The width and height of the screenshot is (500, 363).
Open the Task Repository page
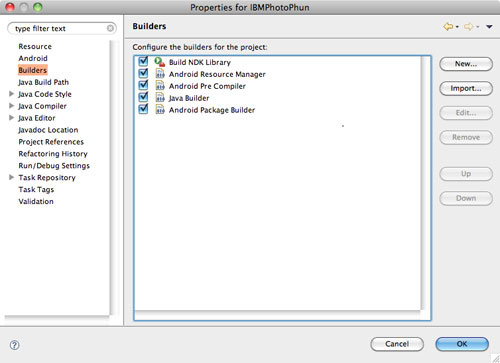[x=47, y=178]
